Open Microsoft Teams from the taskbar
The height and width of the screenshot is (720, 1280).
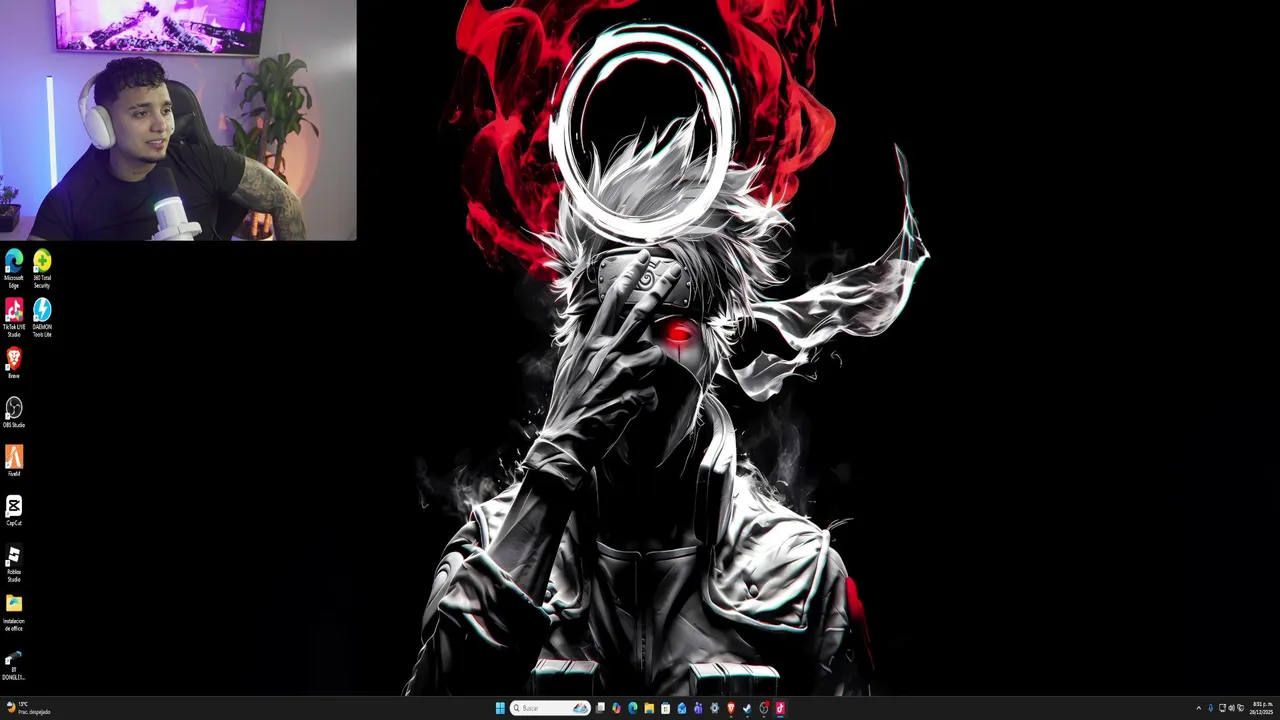698,708
